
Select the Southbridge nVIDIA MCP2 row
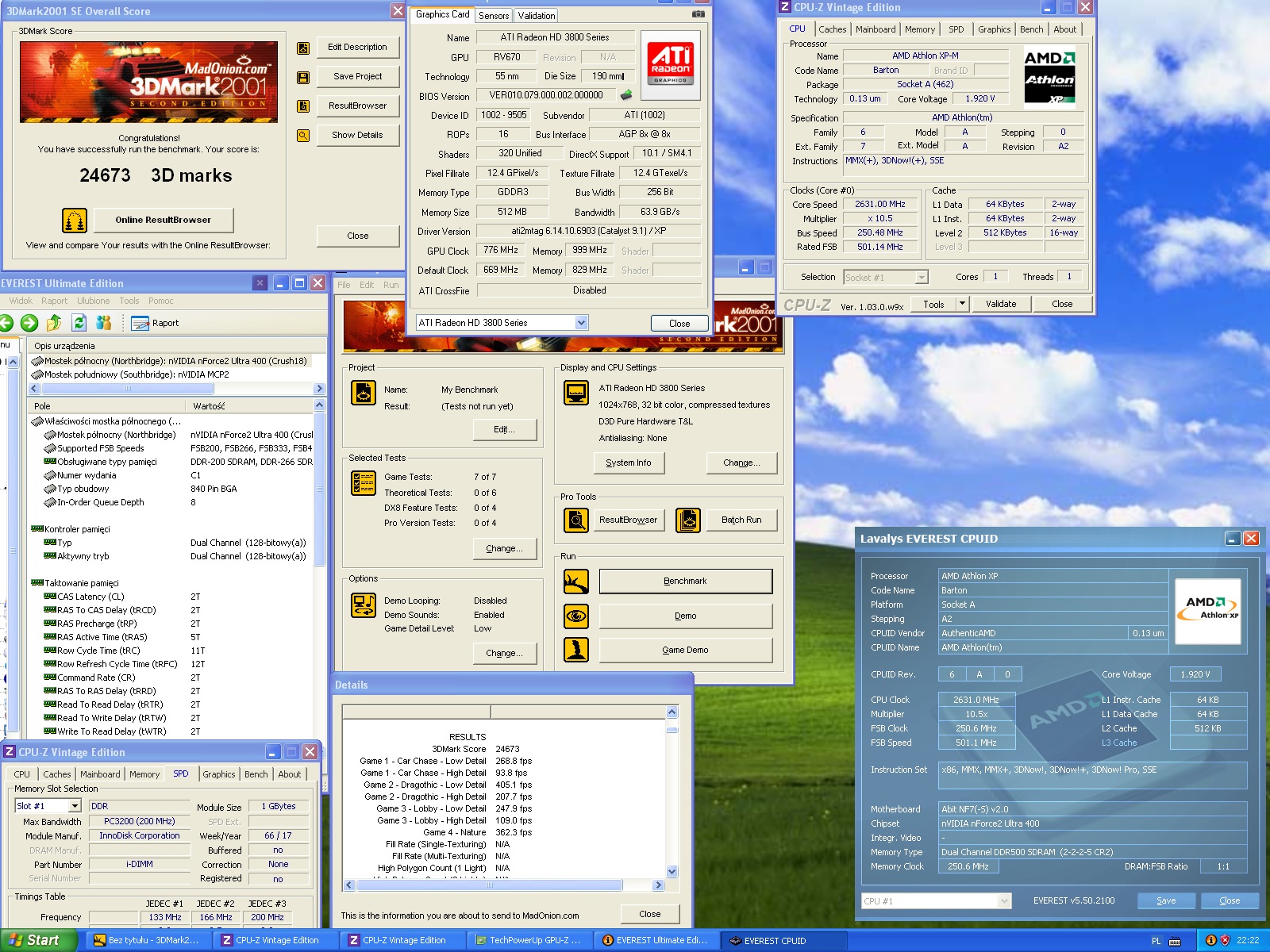pos(137,374)
